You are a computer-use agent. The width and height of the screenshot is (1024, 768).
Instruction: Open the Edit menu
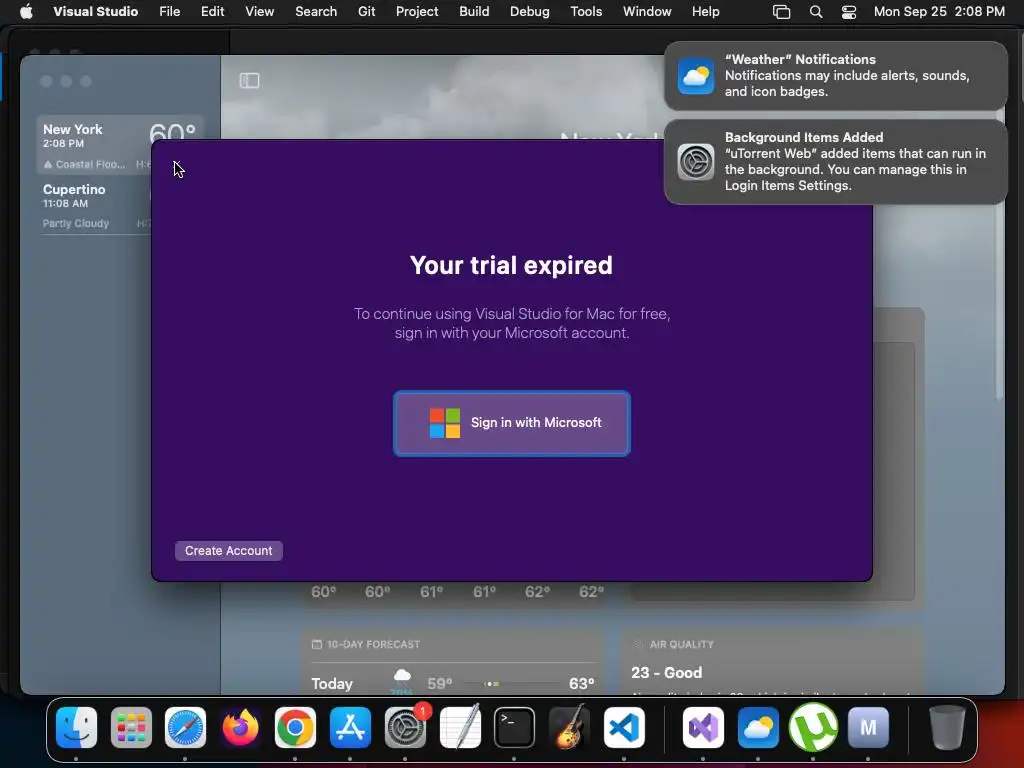[212, 11]
